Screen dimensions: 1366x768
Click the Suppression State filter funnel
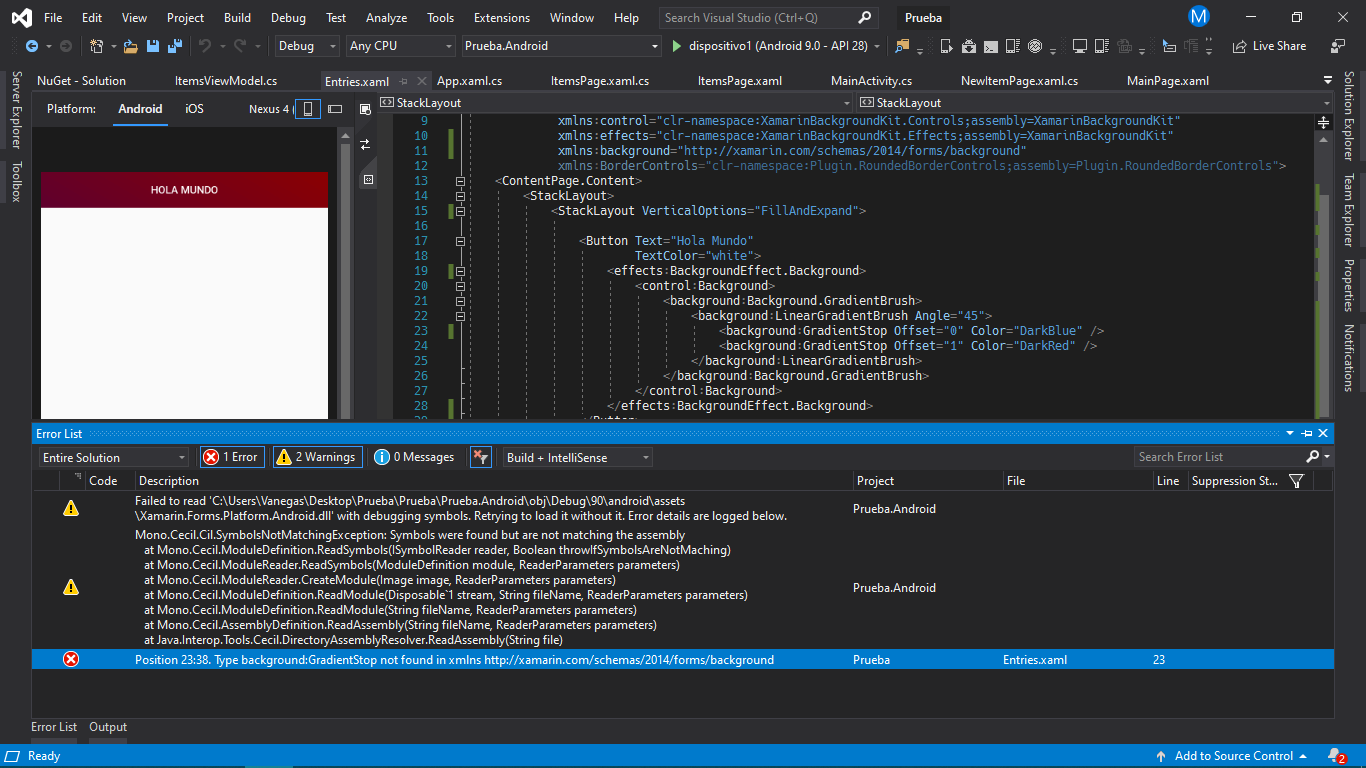[x=1295, y=481]
